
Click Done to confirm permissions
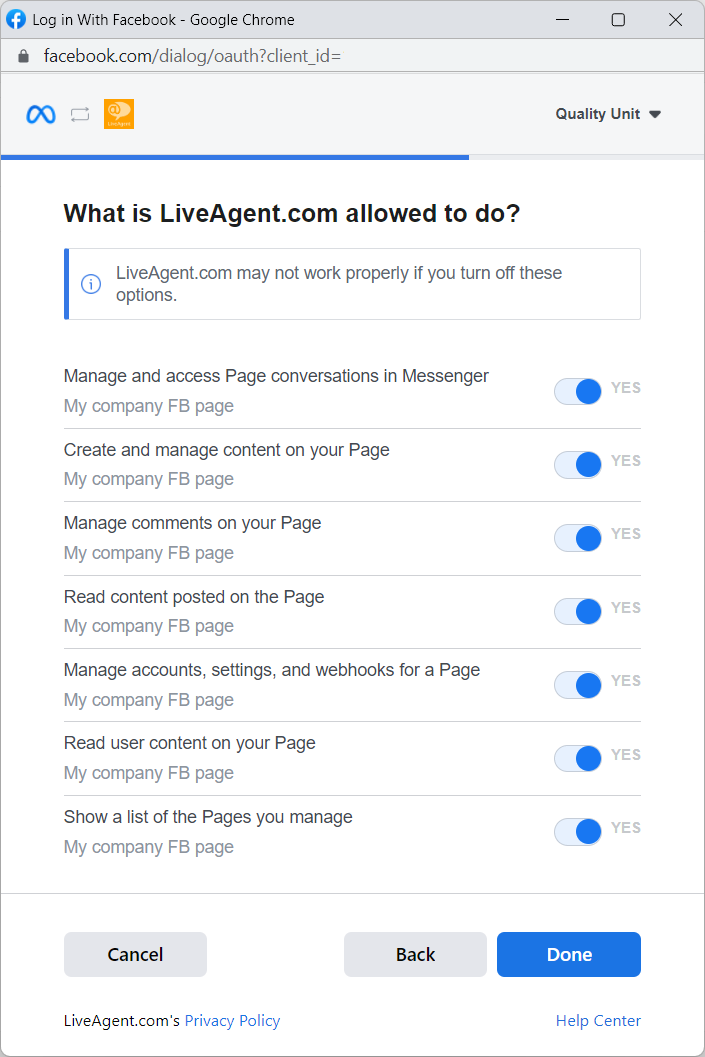coord(568,954)
